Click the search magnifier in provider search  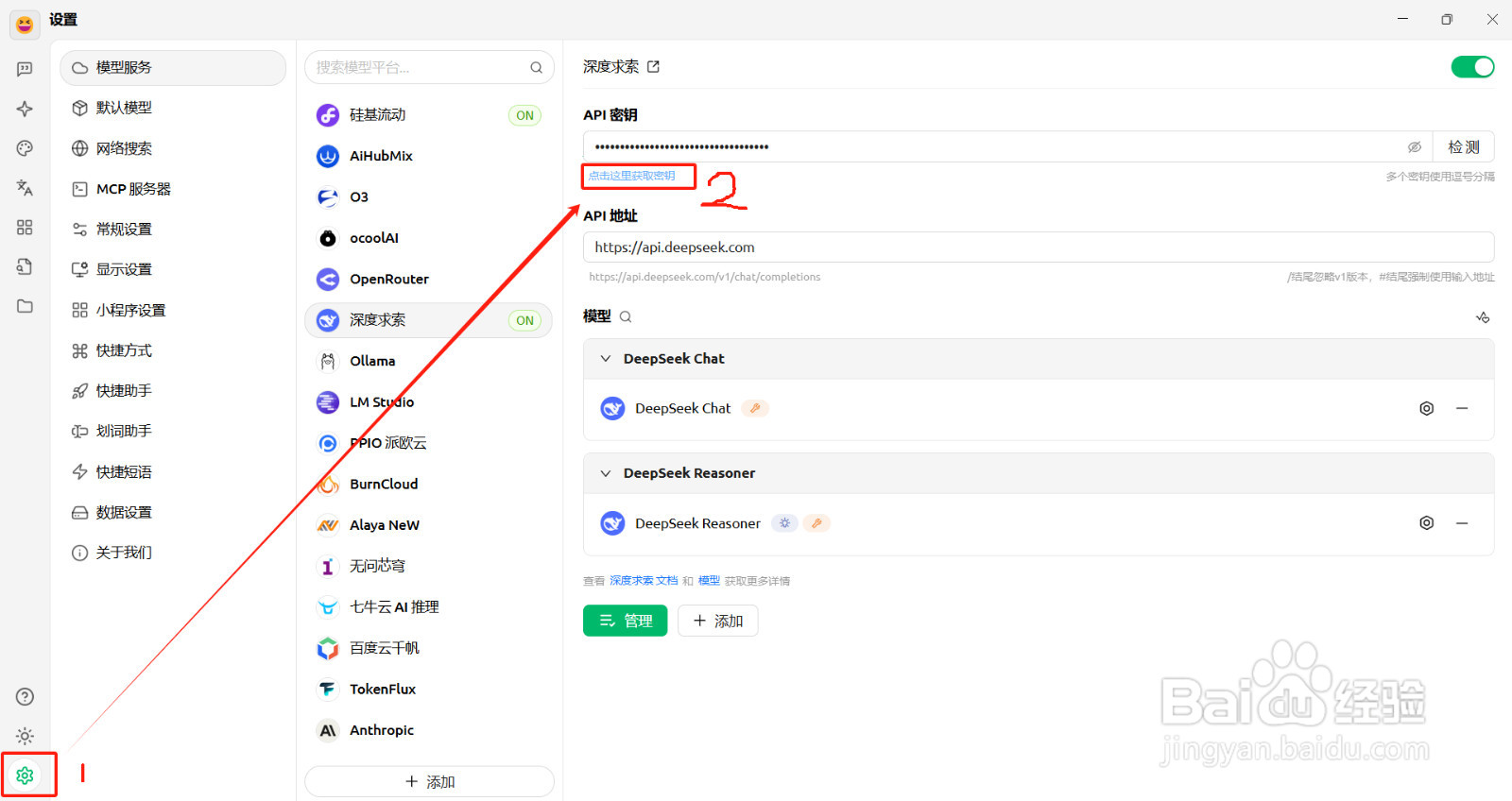536,68
